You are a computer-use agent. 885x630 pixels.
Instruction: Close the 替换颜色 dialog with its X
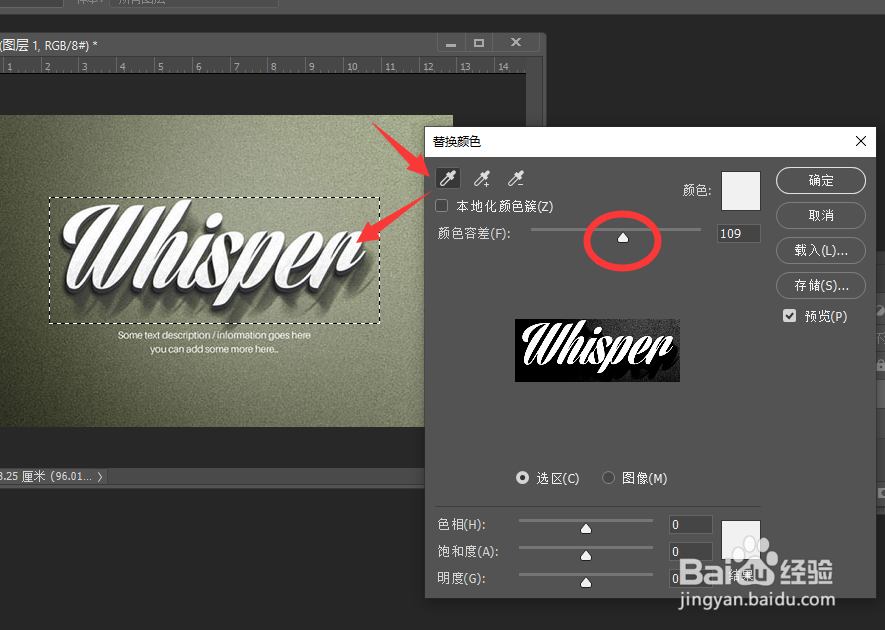click(x=861, y=141)
